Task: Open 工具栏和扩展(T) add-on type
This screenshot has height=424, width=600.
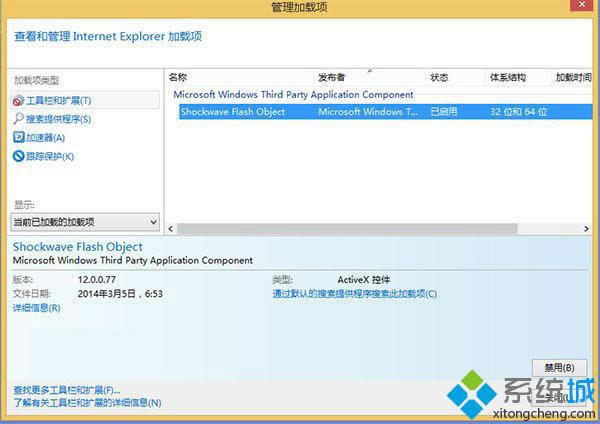Action: (x=59, y=101)
